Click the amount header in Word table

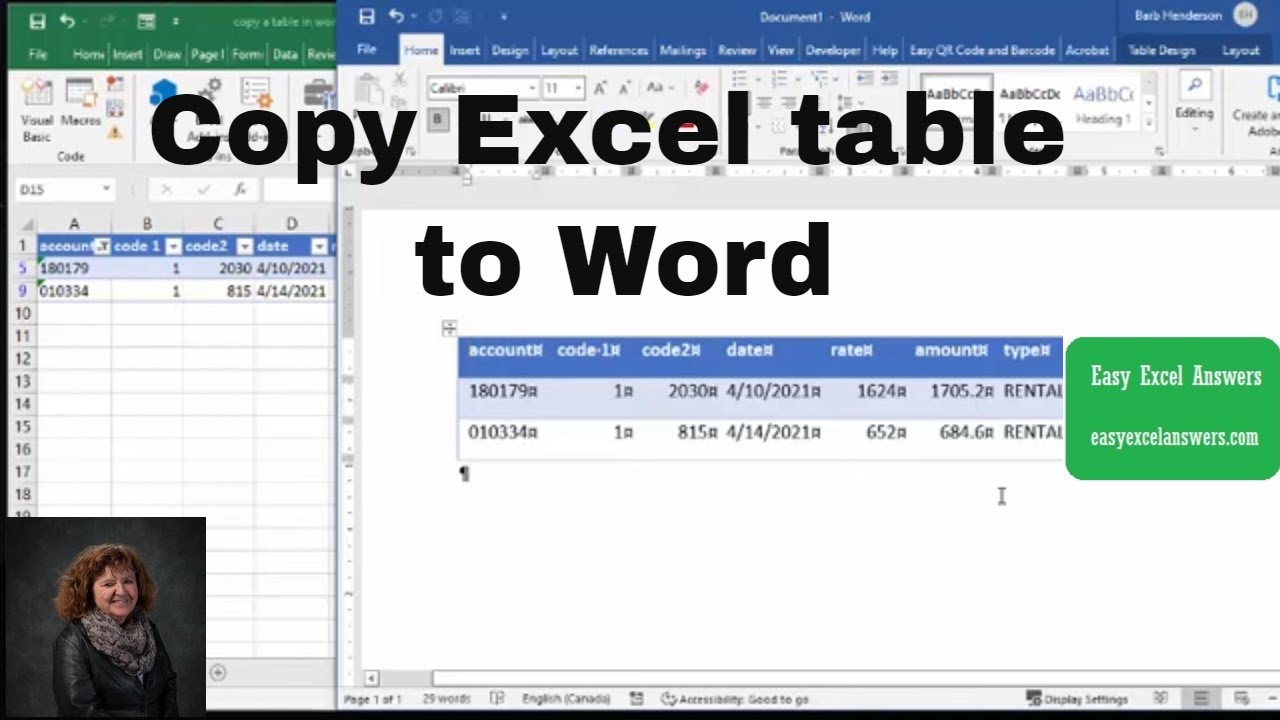pos(952,350)
